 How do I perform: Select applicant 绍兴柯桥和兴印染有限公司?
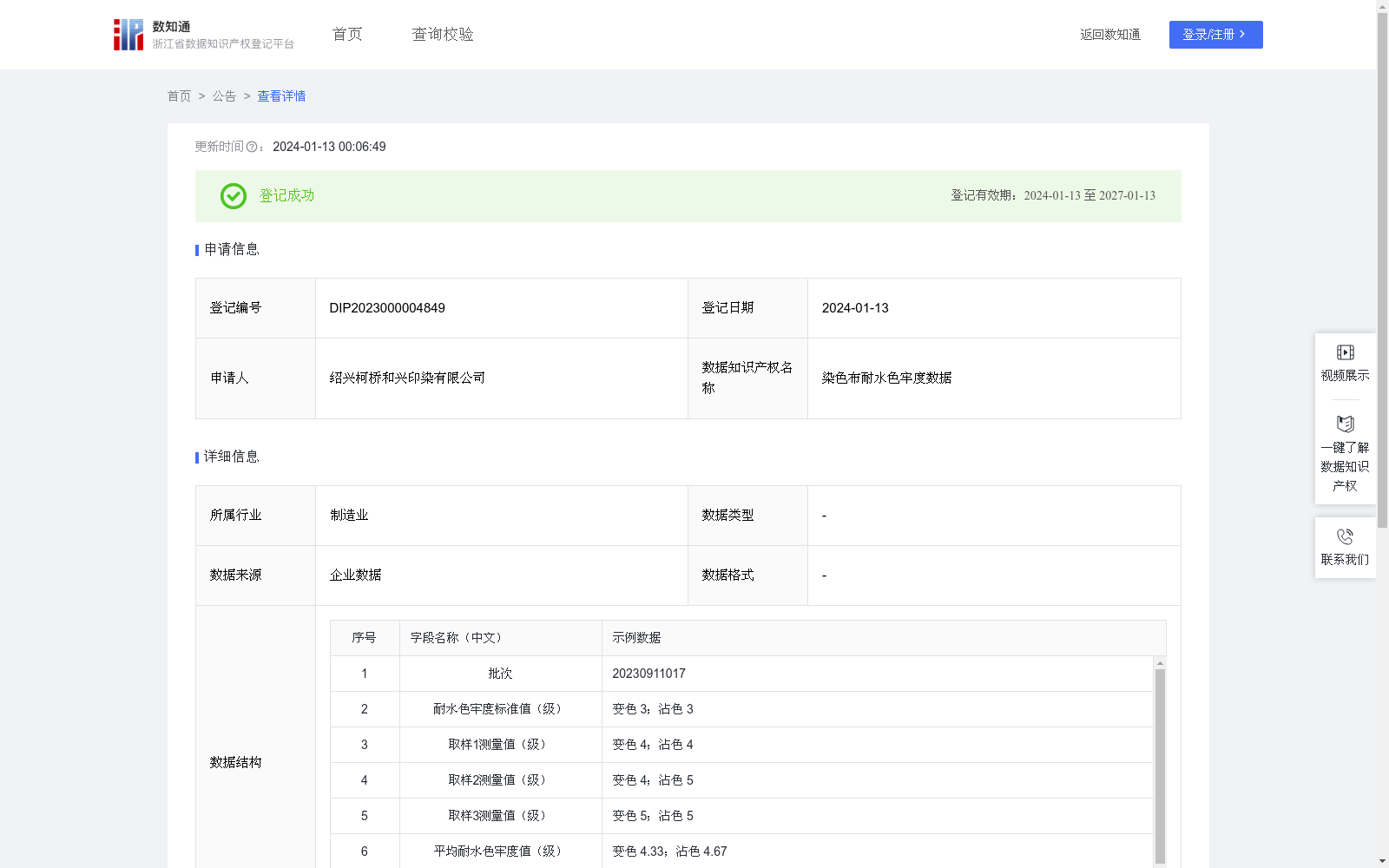(x=407, y=378)
